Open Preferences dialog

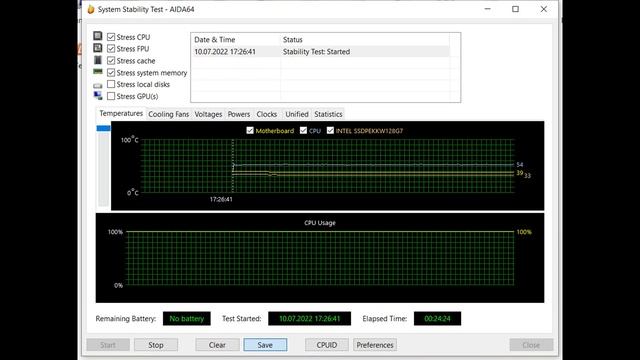(x=375, y=345)
